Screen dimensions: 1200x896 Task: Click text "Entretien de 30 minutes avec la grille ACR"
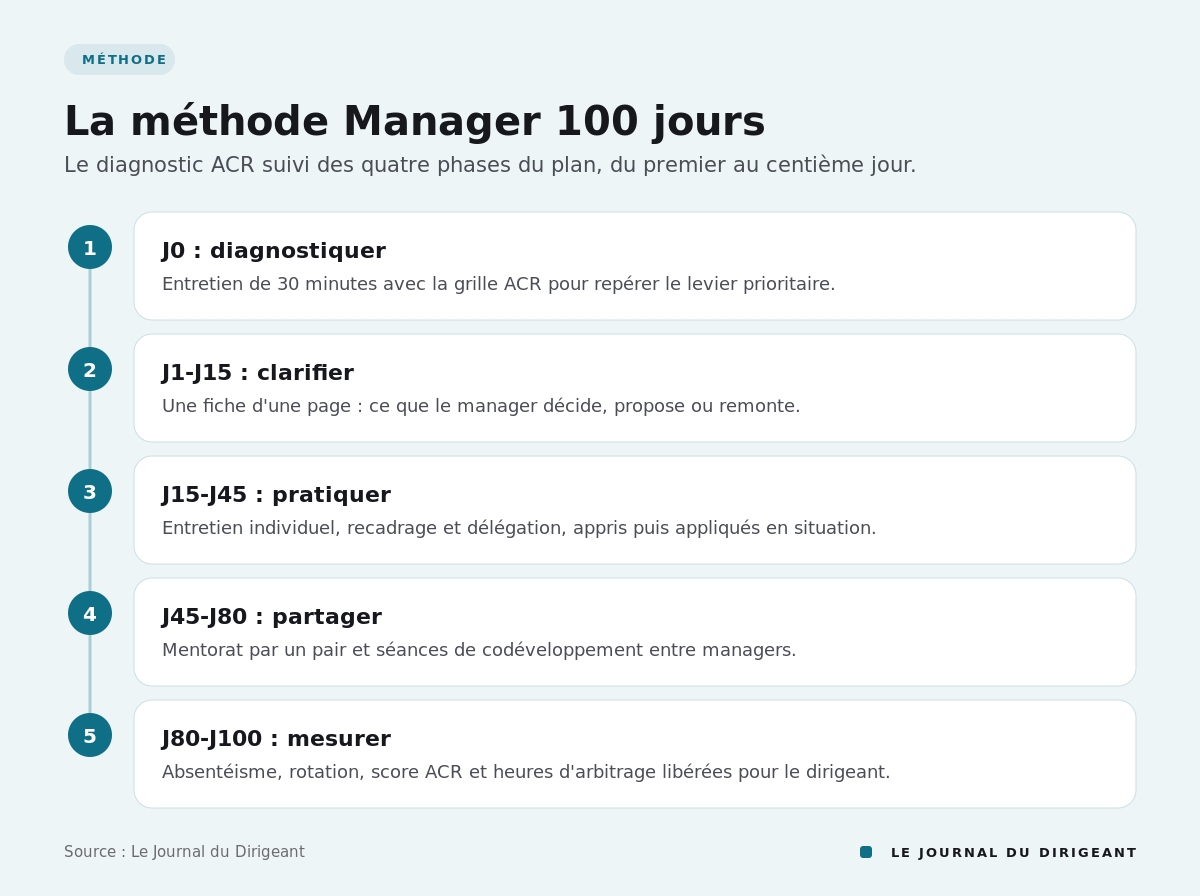coord(352,284)
